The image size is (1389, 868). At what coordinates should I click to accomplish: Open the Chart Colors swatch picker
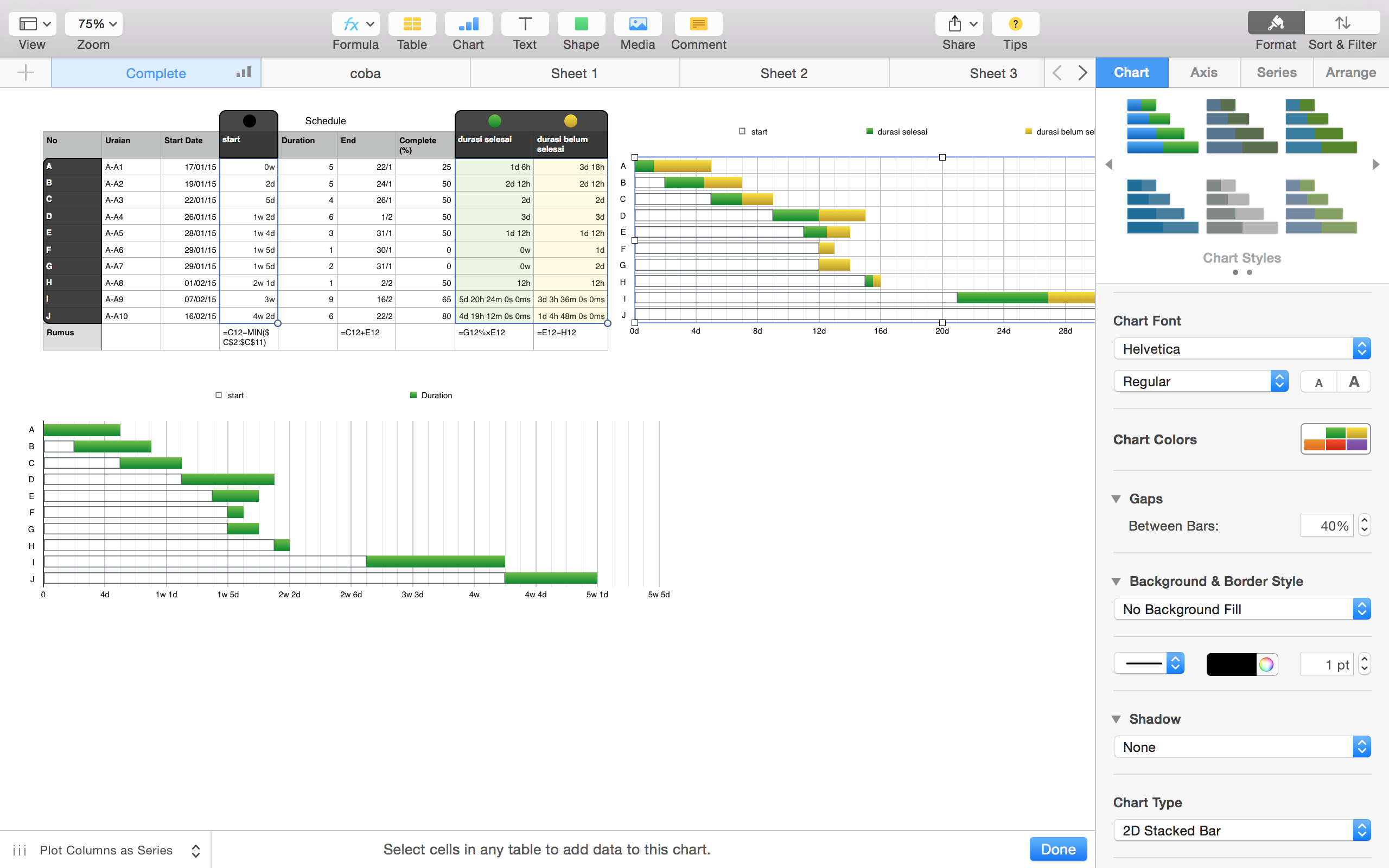pyautogui.click(x=1335, y=439)
